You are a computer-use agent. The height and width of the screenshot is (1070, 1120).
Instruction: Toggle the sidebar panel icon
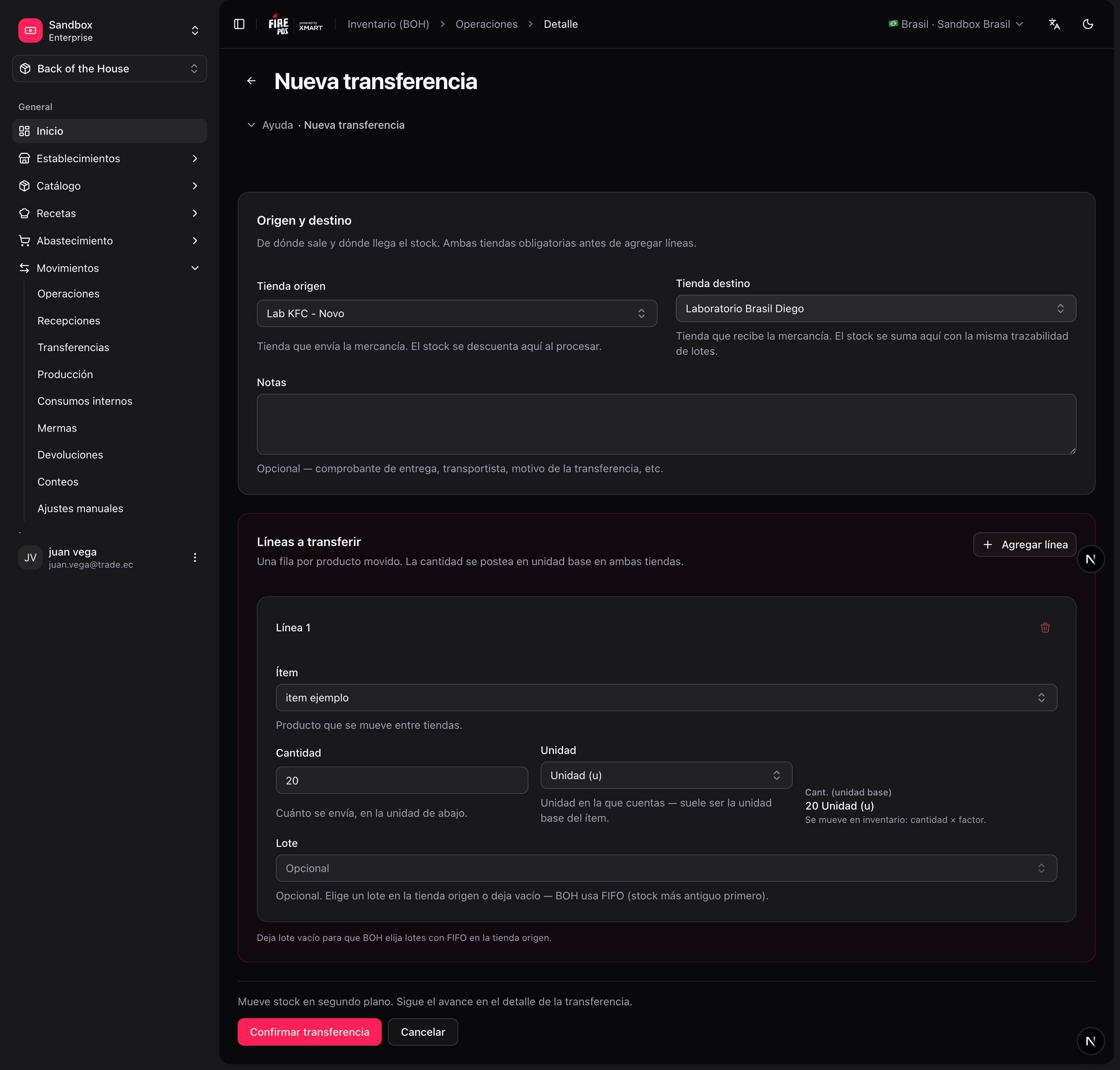(239, 24)
